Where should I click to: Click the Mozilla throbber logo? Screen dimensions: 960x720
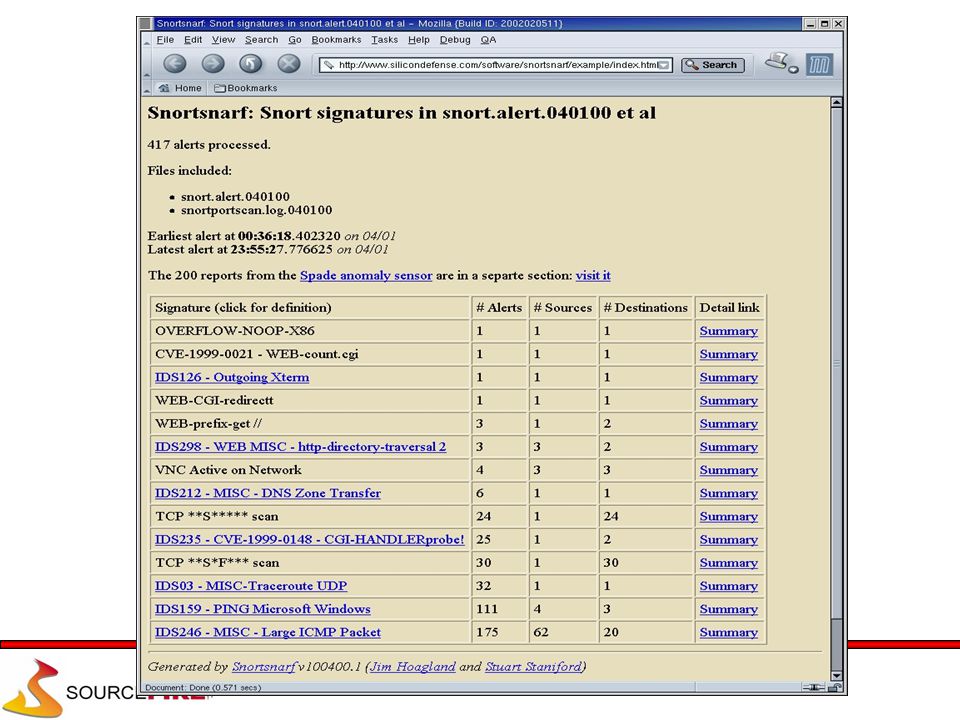[x=819, y=64]
